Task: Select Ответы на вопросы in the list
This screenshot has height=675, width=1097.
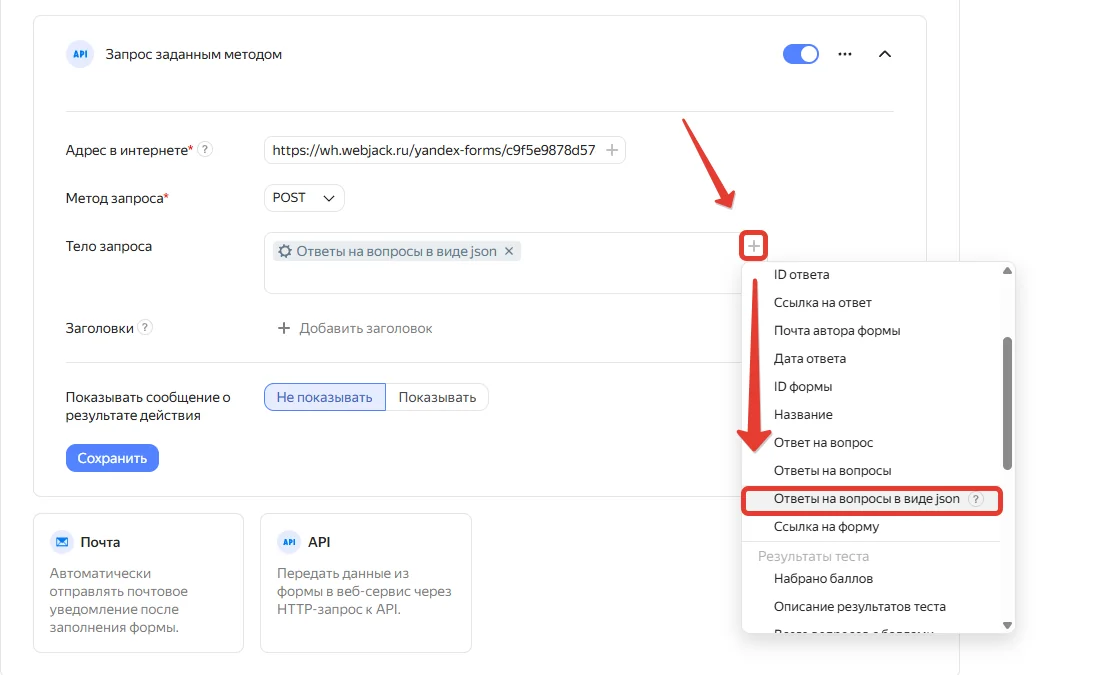Action: click(x=832, y=471)
